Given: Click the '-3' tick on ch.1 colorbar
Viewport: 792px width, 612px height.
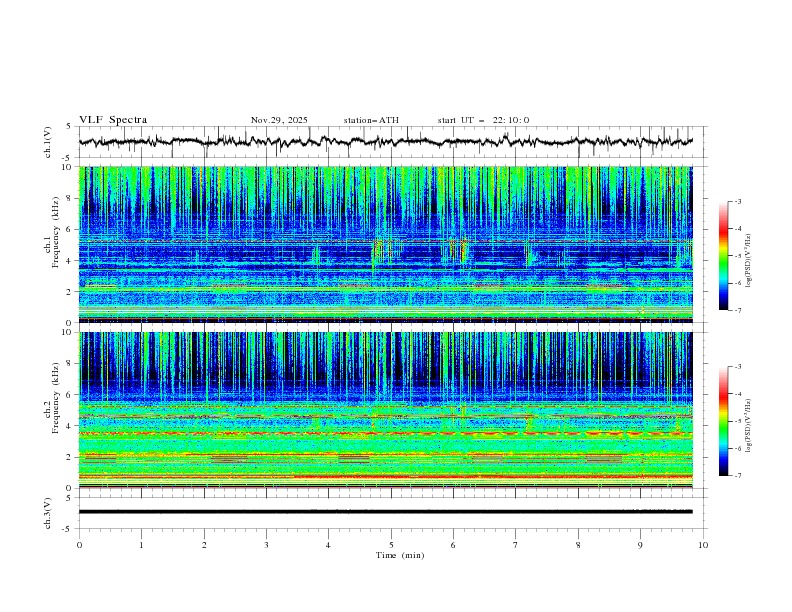Looking at the screenshot, I should (737, 201).
